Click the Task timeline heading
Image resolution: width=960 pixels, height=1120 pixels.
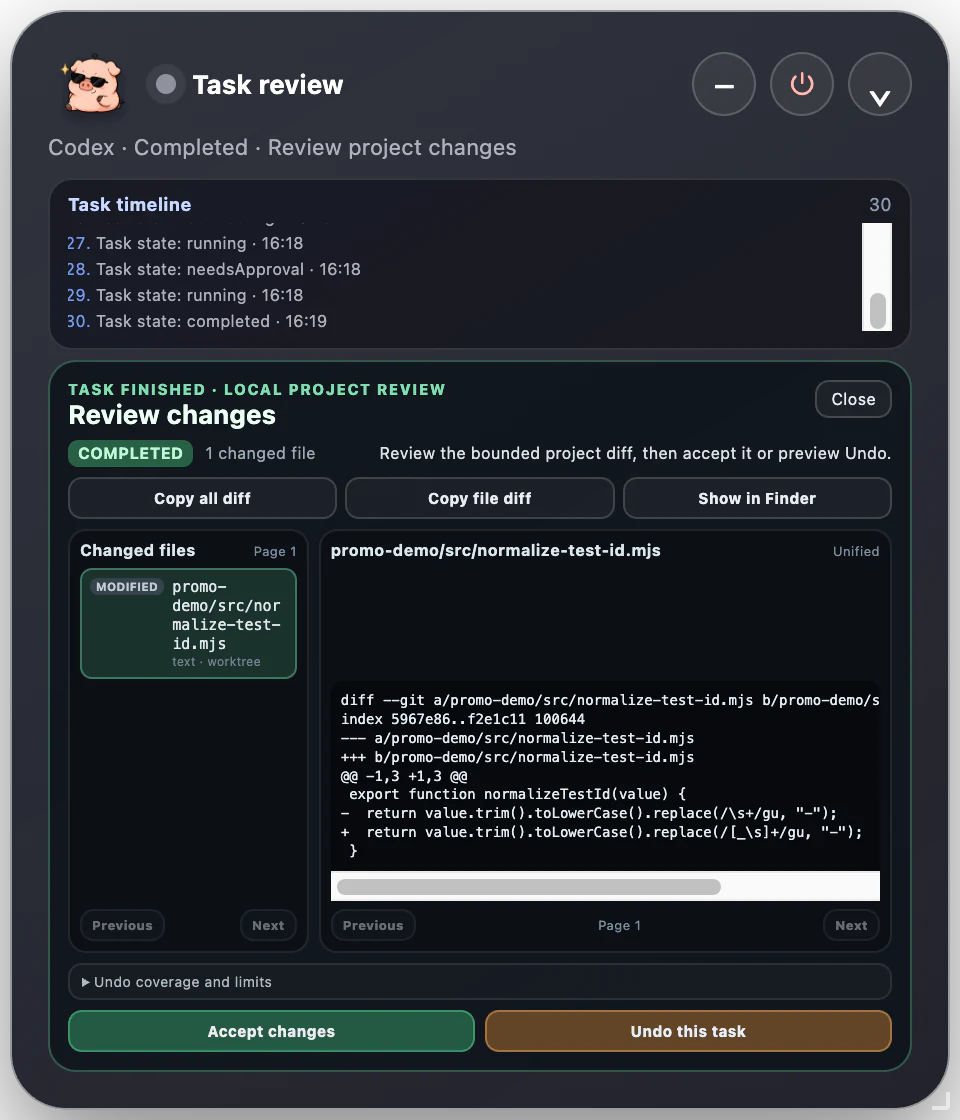pyautogui.click(x=129, y=204)
